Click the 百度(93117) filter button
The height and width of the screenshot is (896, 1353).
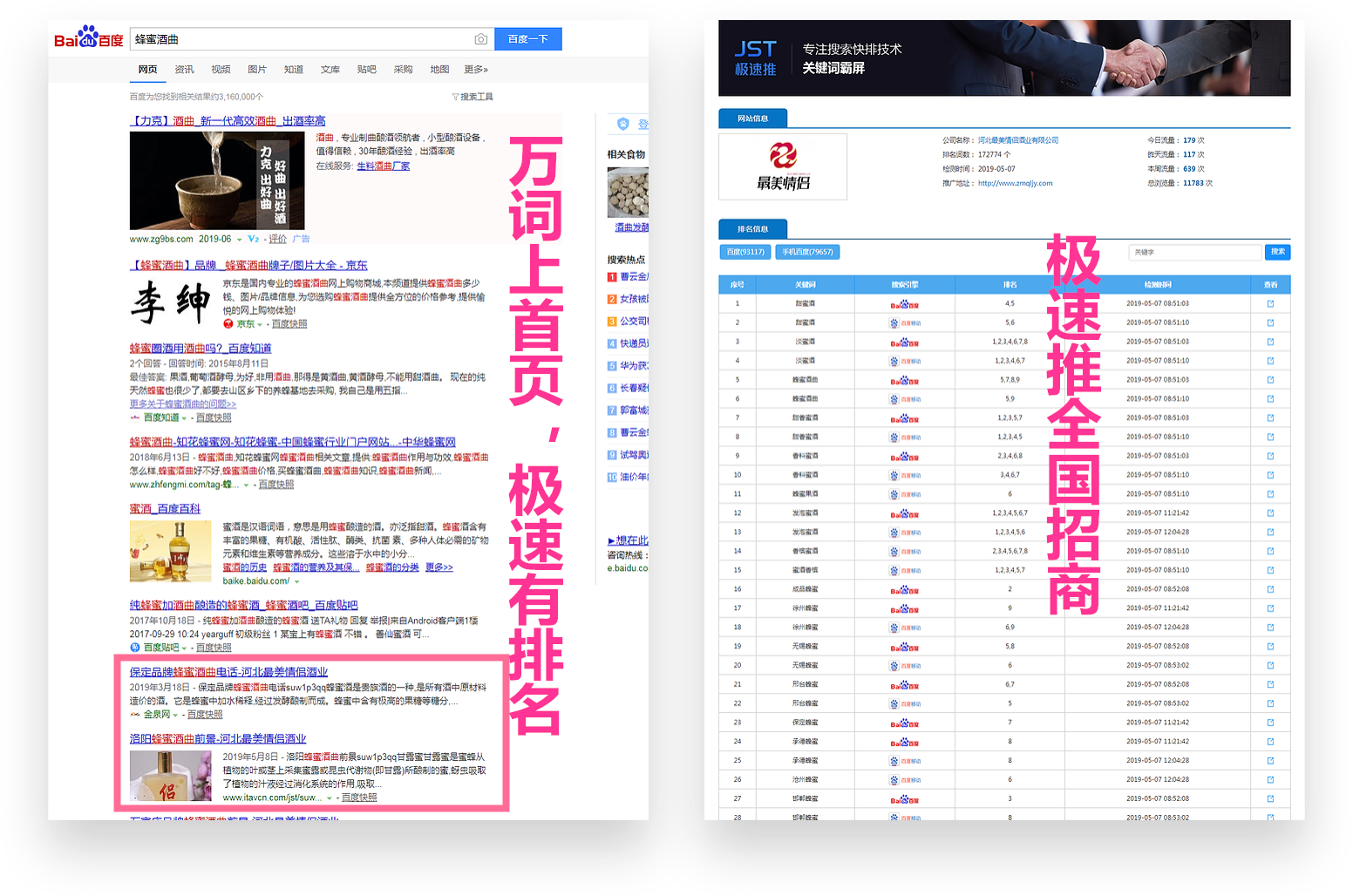[745, 252]
